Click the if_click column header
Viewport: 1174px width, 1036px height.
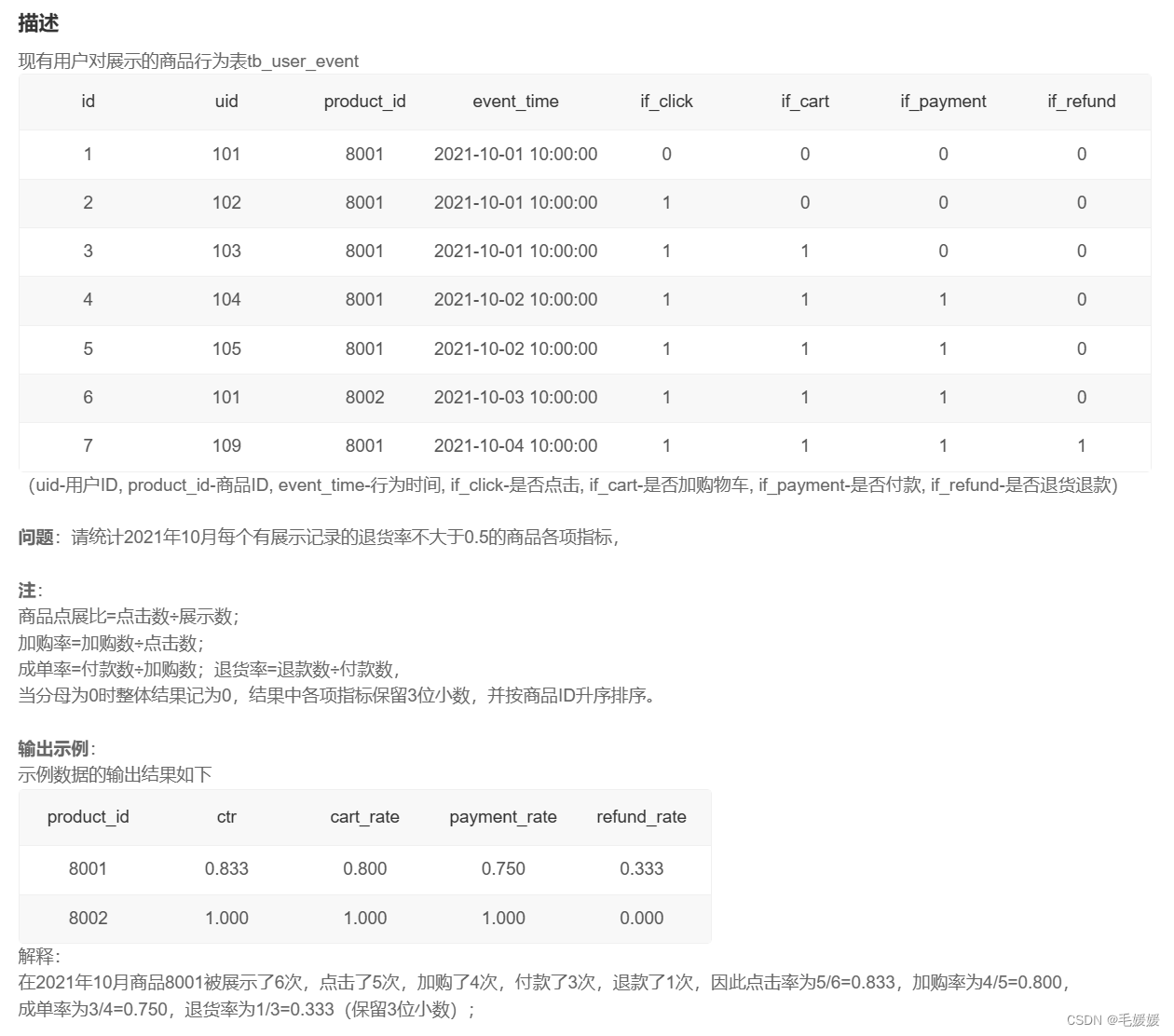point(665,102)
